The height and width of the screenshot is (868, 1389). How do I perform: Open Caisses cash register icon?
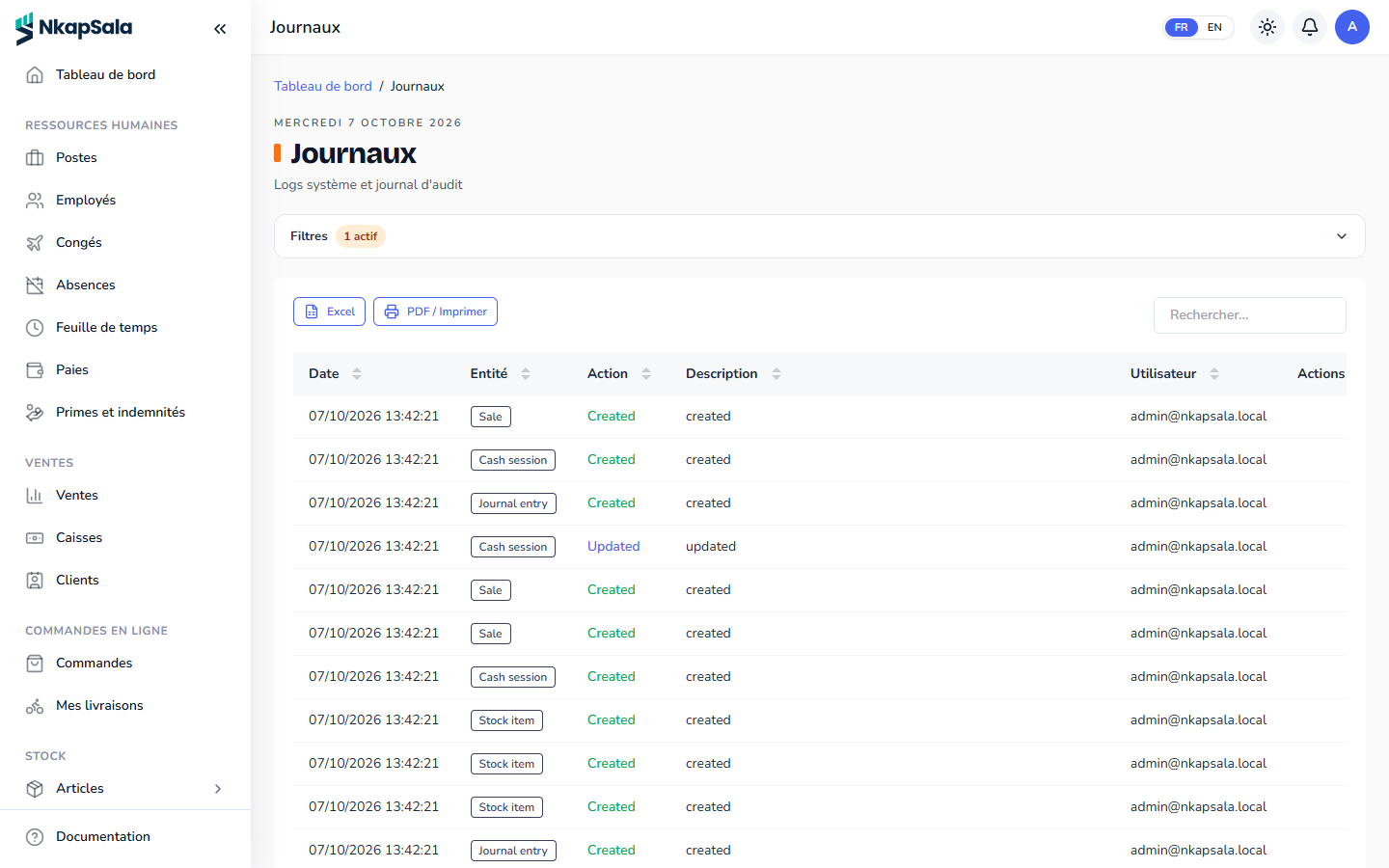(35, 538)
